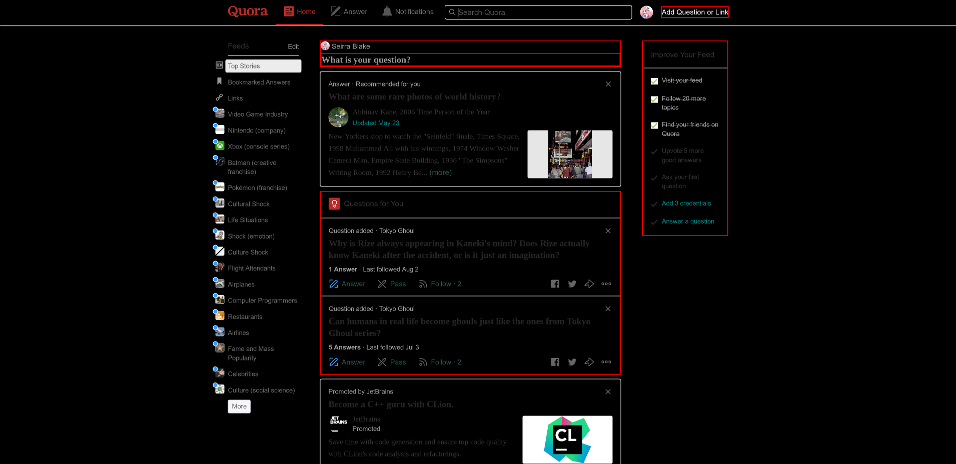Open the Flight Attendants topic
The height and width of the screenshot is (464, 956).
point(251,268)
